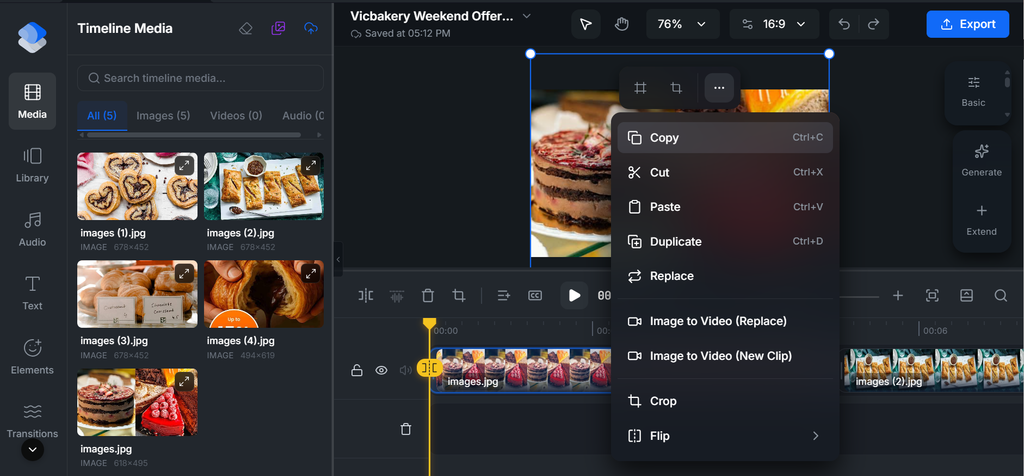Toggle track mute speaker icon
Image resolution: width=1024 pixels, height=476 pixels.
406,370
